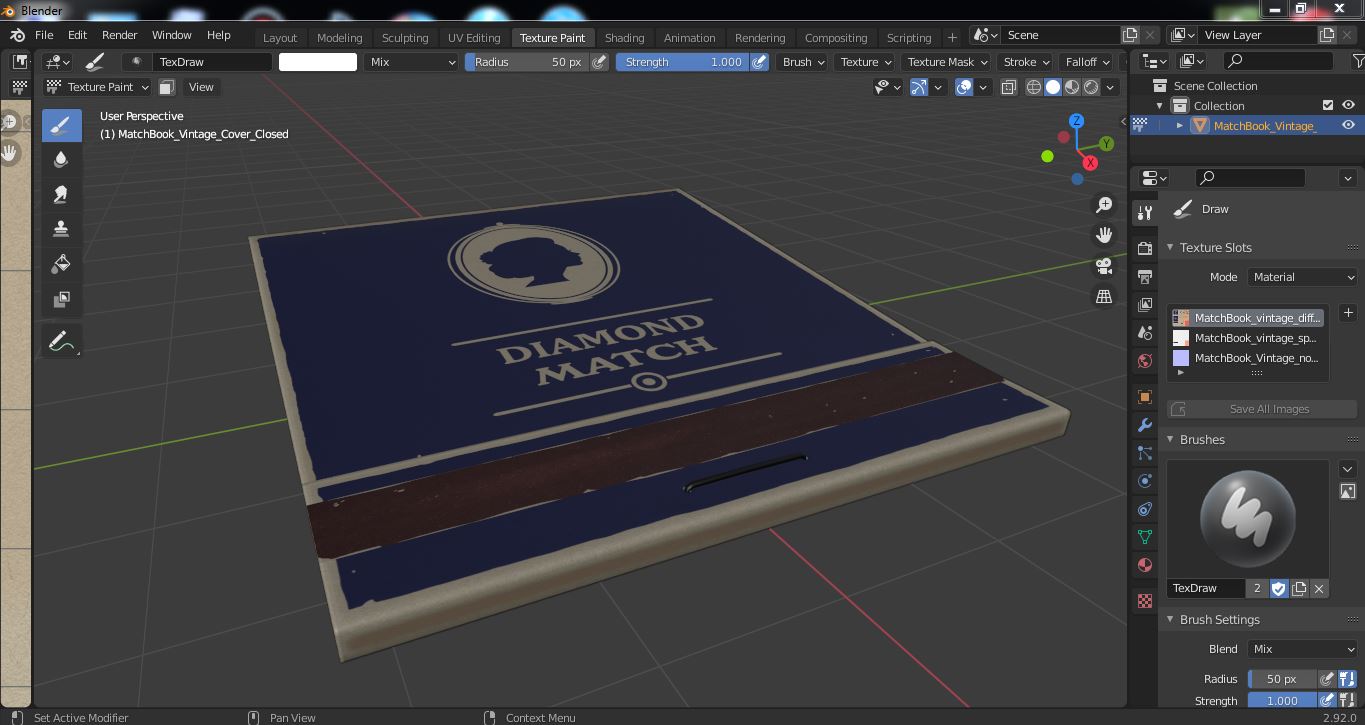1365x725 pixels.
Task: Open the Blend Mix dropdown in Brush Settings
Action: coord(1303,649)
